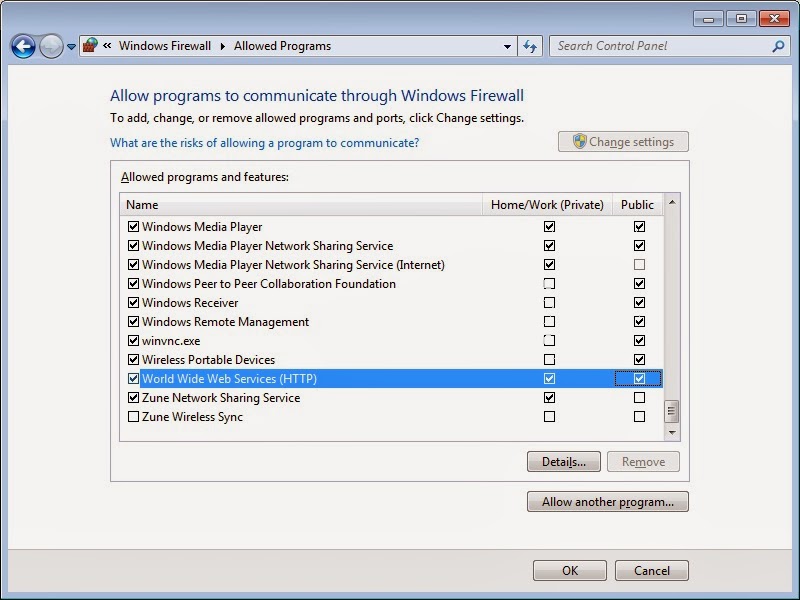This screenshot has height=600, width=800.
Task: Toggle Windows Receiver Private checkbox
Action: point(549,303)
